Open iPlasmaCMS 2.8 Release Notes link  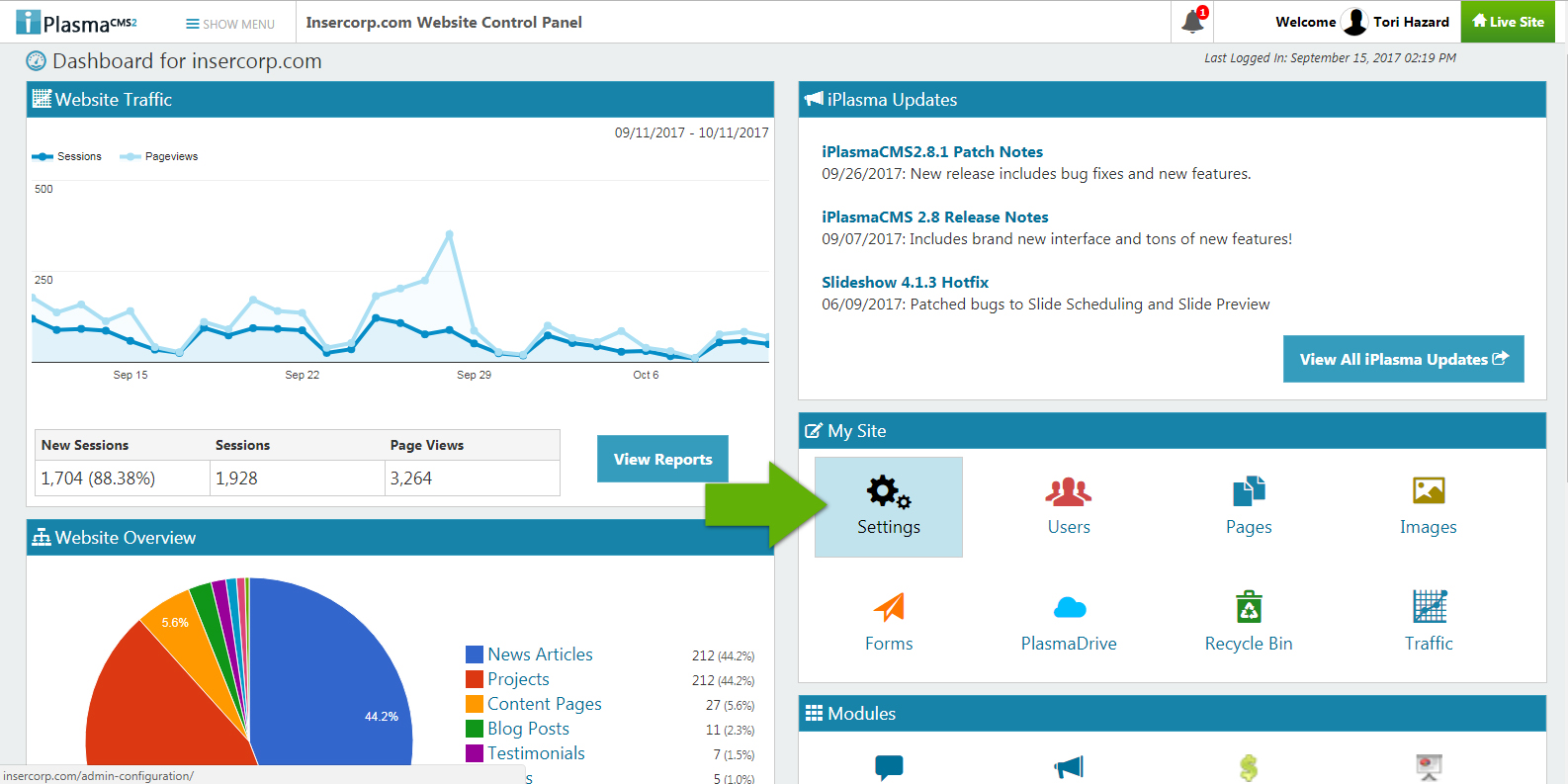[935, 217]
